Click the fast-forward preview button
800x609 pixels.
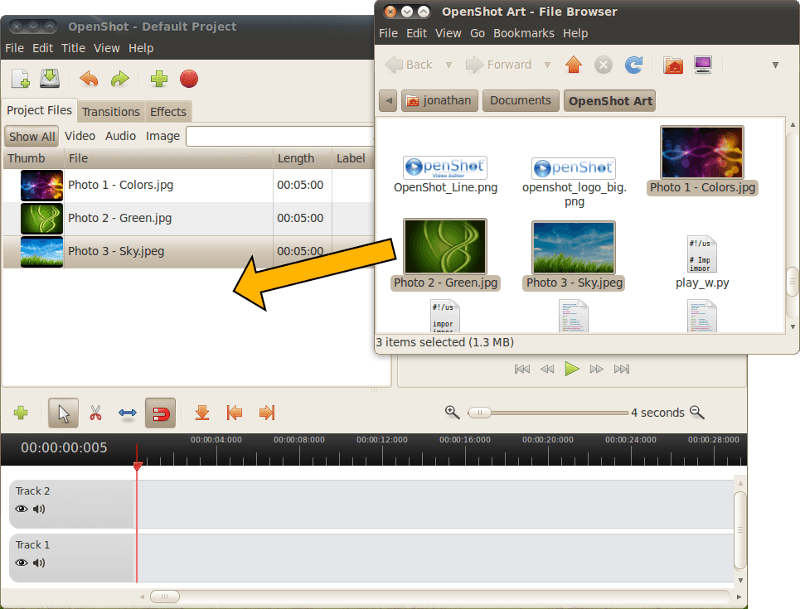(x=596, y=369)
